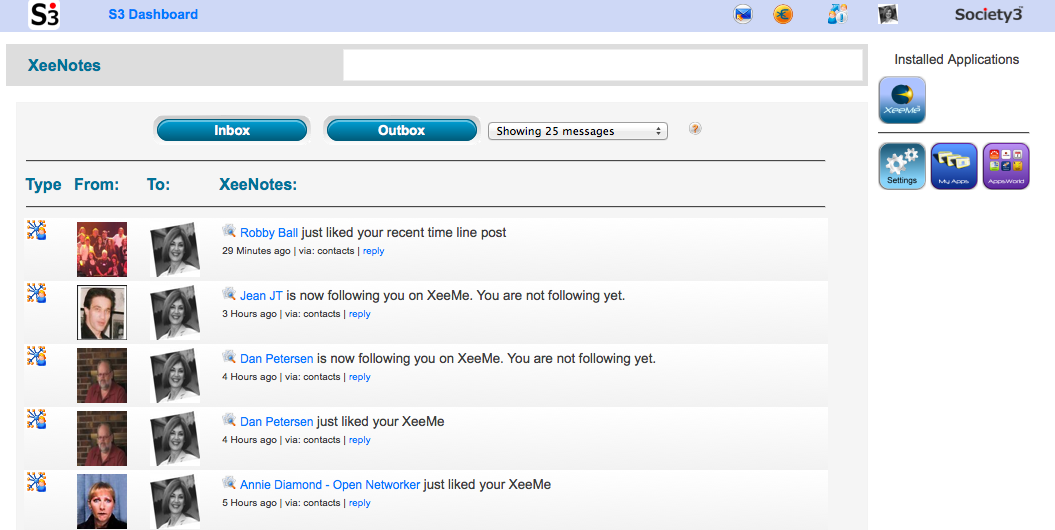Open the orange XeeMe icon in header
The height and width of the screenshot is (530, 1055).
click(783, 14)
